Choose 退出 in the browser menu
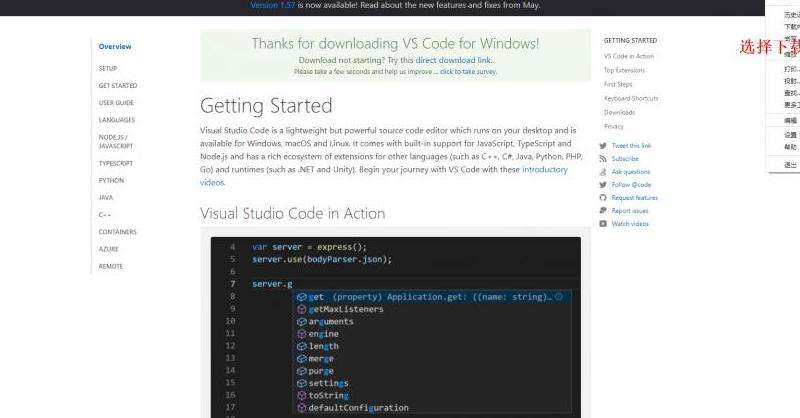Viewport: 800px width, 418px height. click(x=790, y=165)
